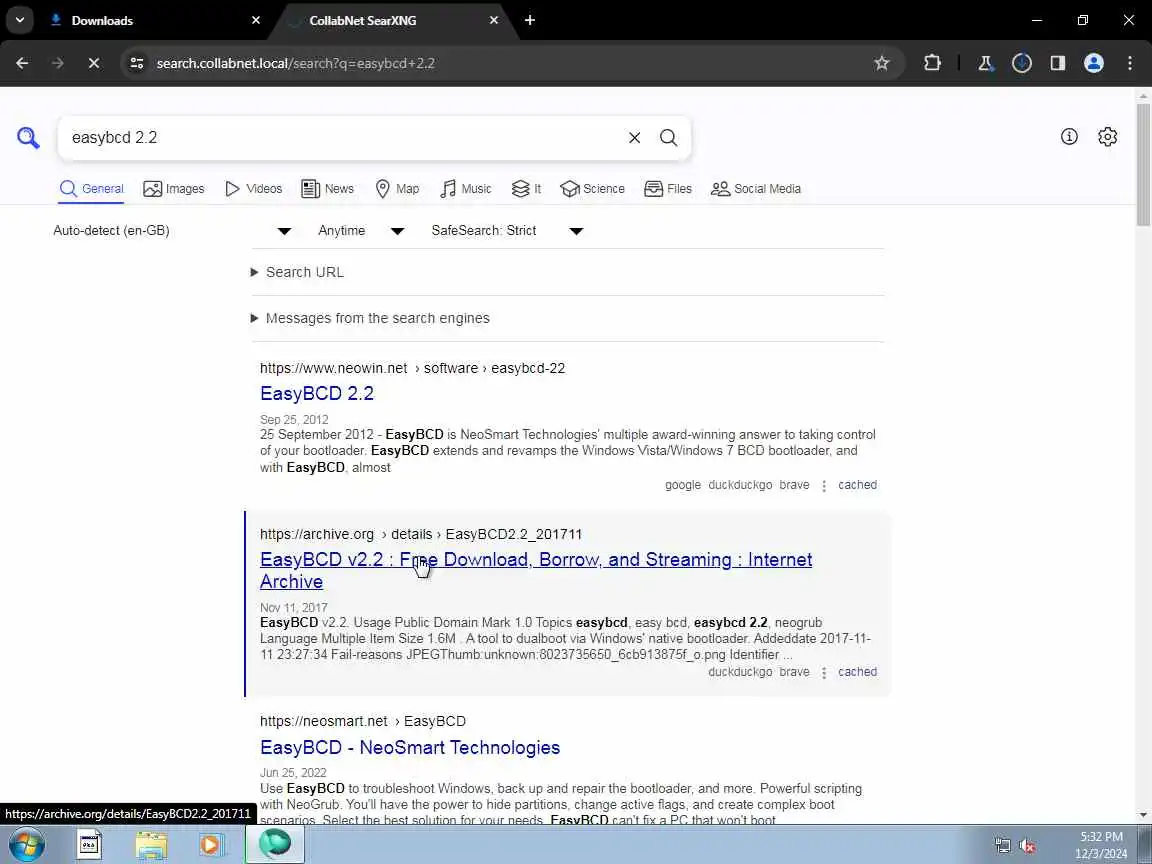
Task: Switch to It search category
Action: [x=526, y=189]
